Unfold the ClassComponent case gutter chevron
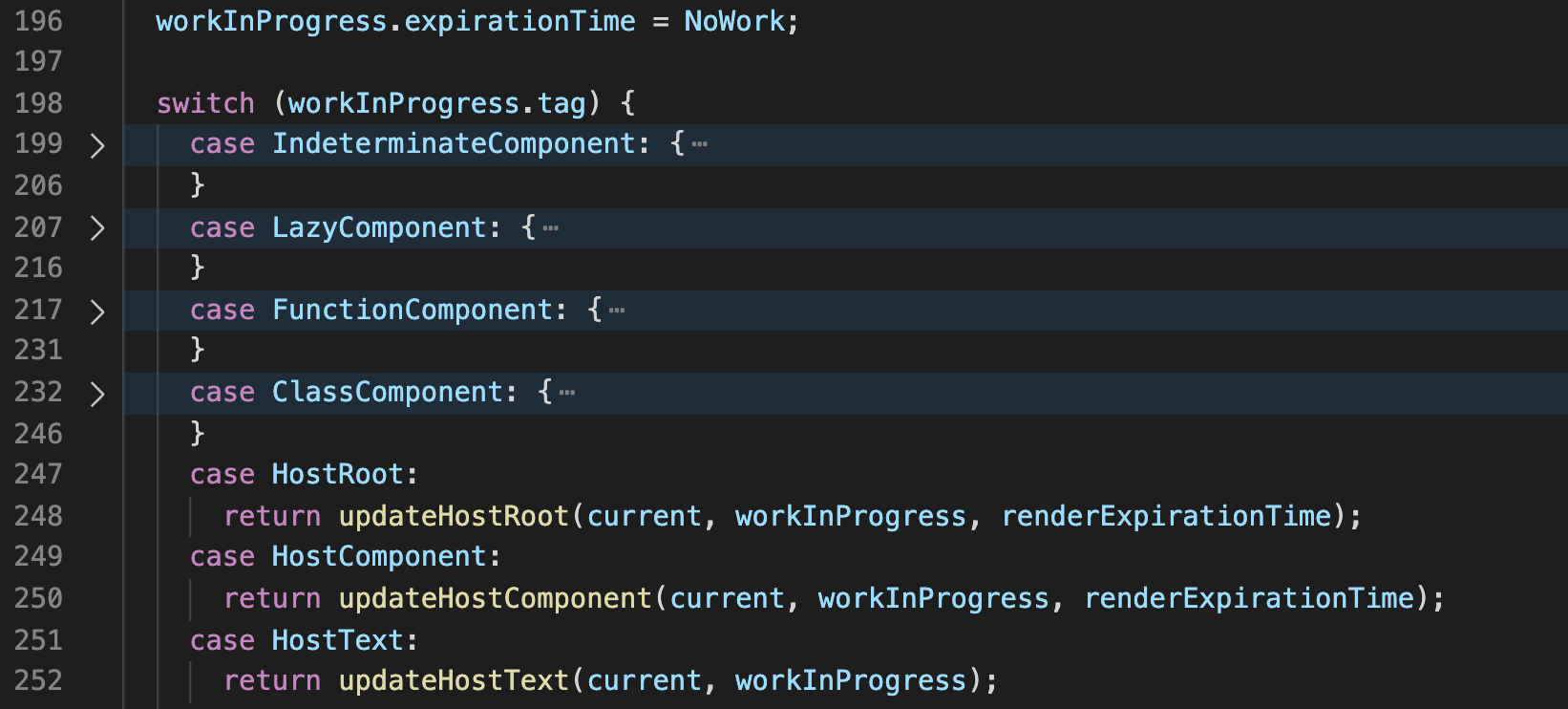Screen dimensions: 1568x709 click(x=96, y=393)
